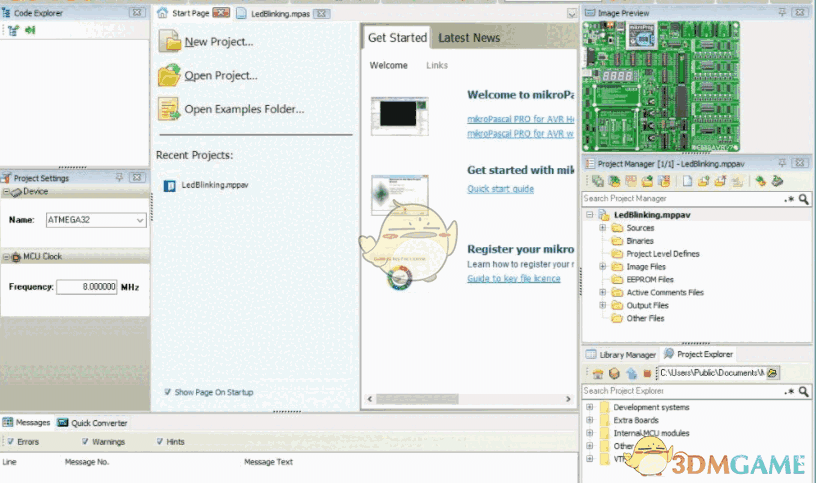Expand the Image Files folder node
Screen dimensions: 816x483
tap(602, 266)
